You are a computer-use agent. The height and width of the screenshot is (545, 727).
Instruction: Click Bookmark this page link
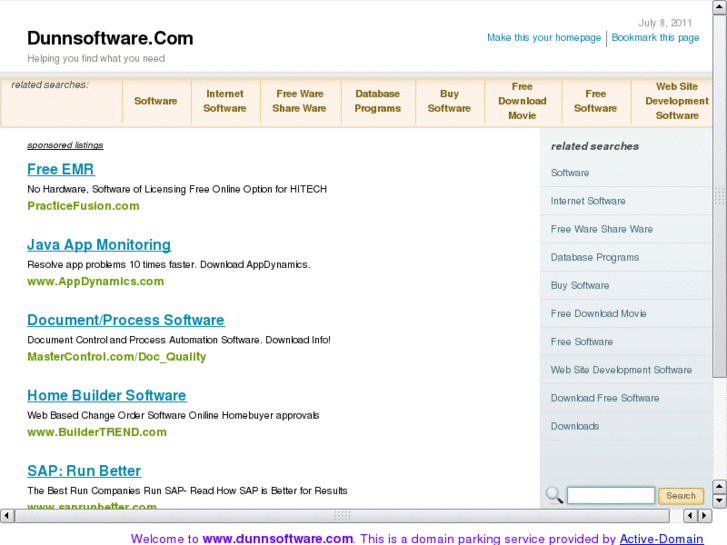[655, 38]
